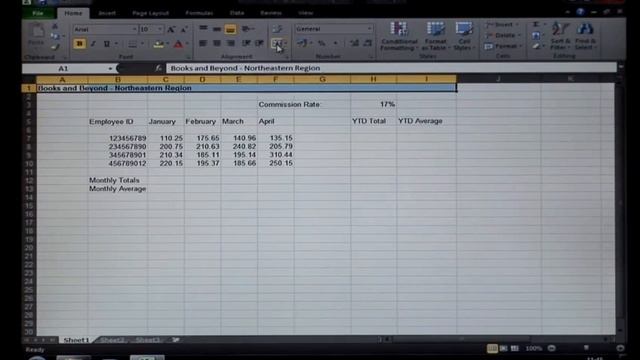Click the Merge & Center icon
The image size is (640, 360).
pyautogui.click(x=276, y=43)
